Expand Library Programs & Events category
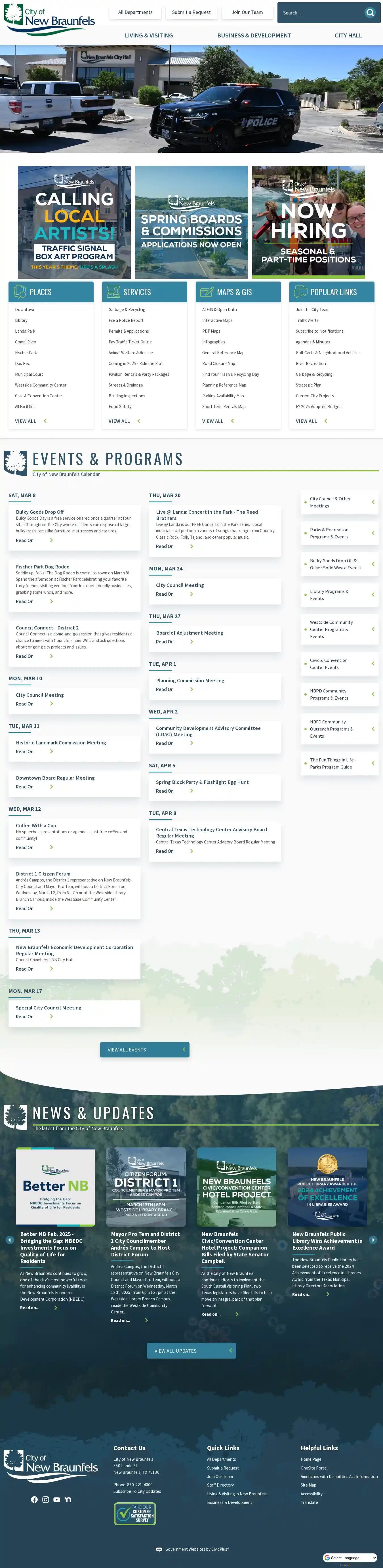The image size is (383, 1568). tap(340, 595)
